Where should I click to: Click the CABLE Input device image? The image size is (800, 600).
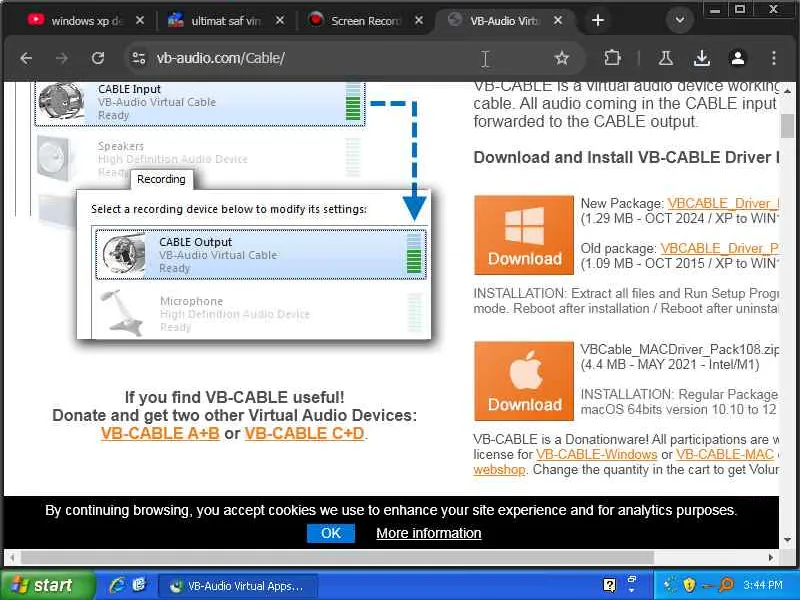click(62, 102)
